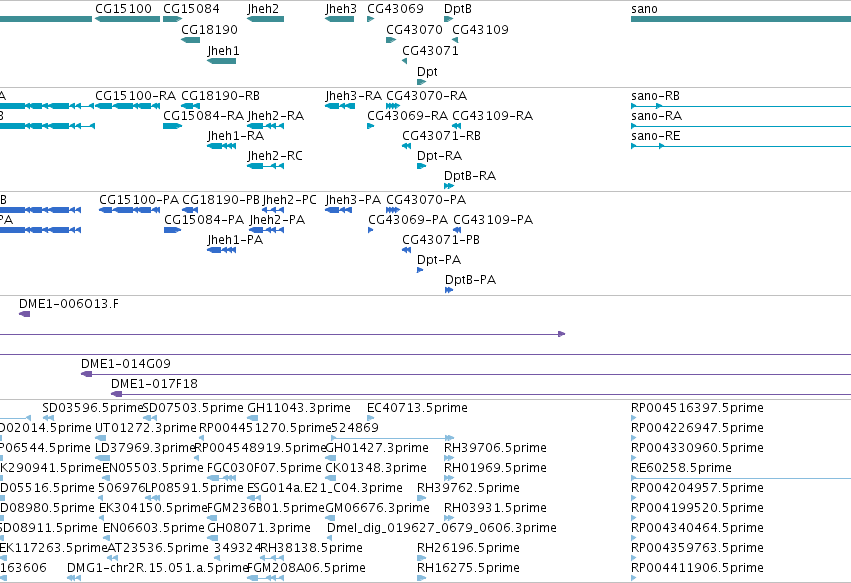Select EST label RE60258.5prime
851x583 pixels.
pos(681,468)
